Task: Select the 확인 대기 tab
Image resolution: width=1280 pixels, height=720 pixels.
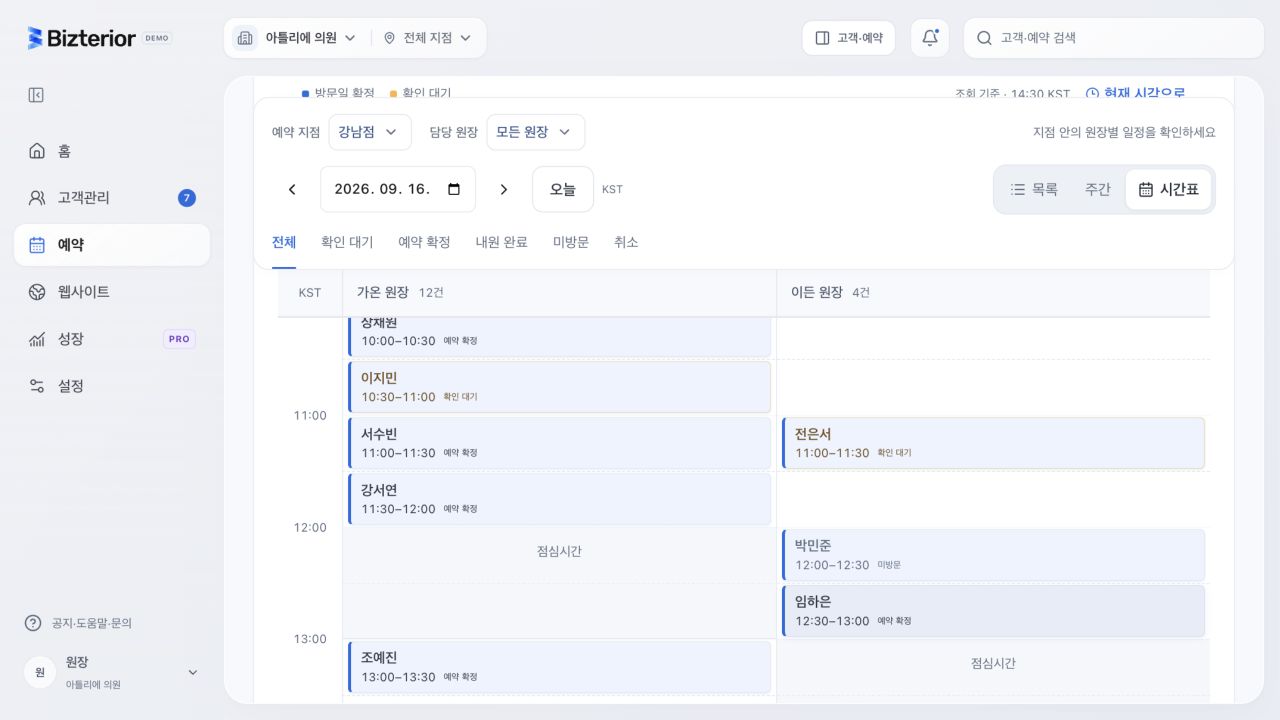Action: pyautogui.click(x=347, y=243)
